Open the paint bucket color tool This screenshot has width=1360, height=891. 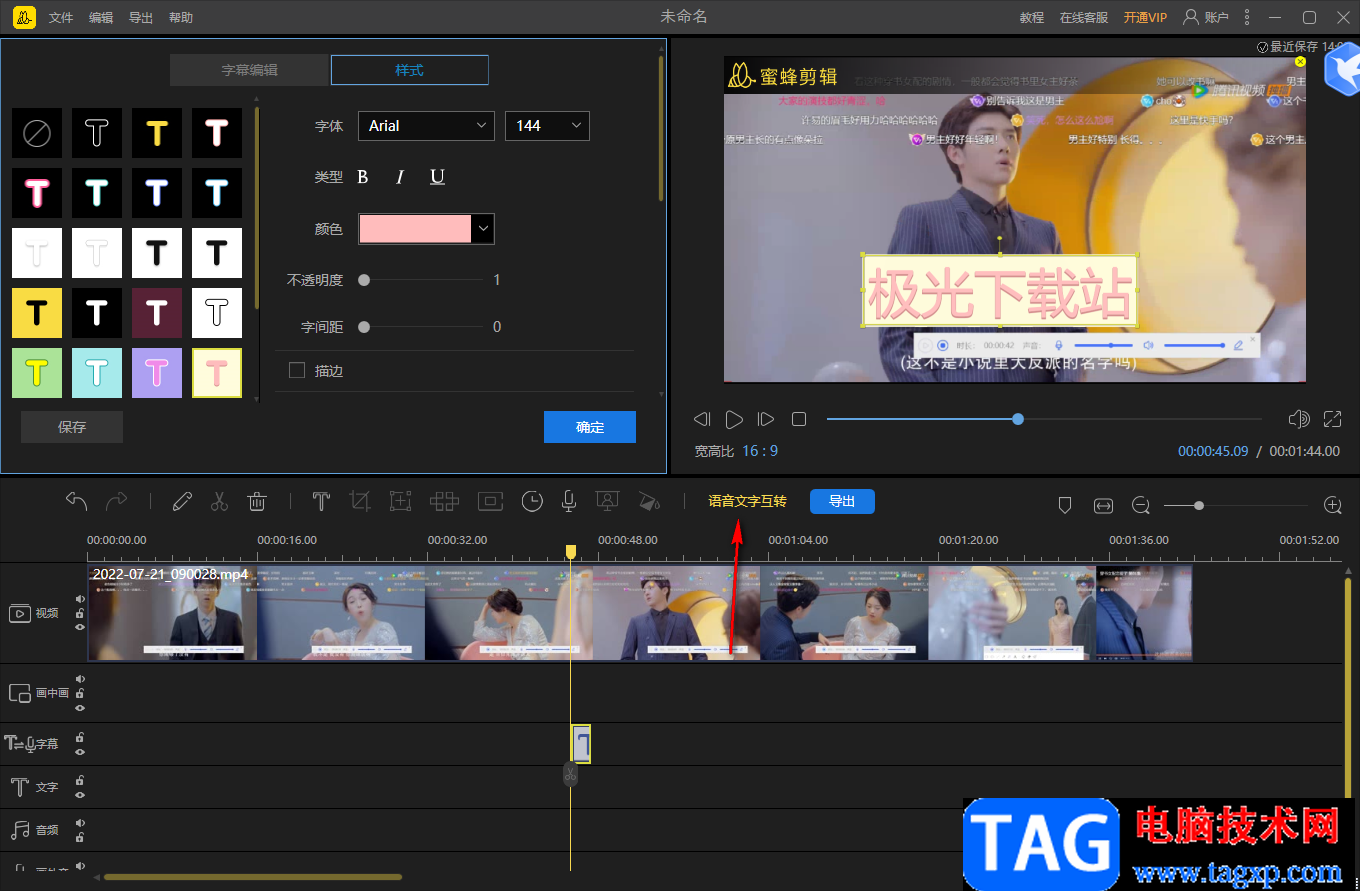(650, 501)
